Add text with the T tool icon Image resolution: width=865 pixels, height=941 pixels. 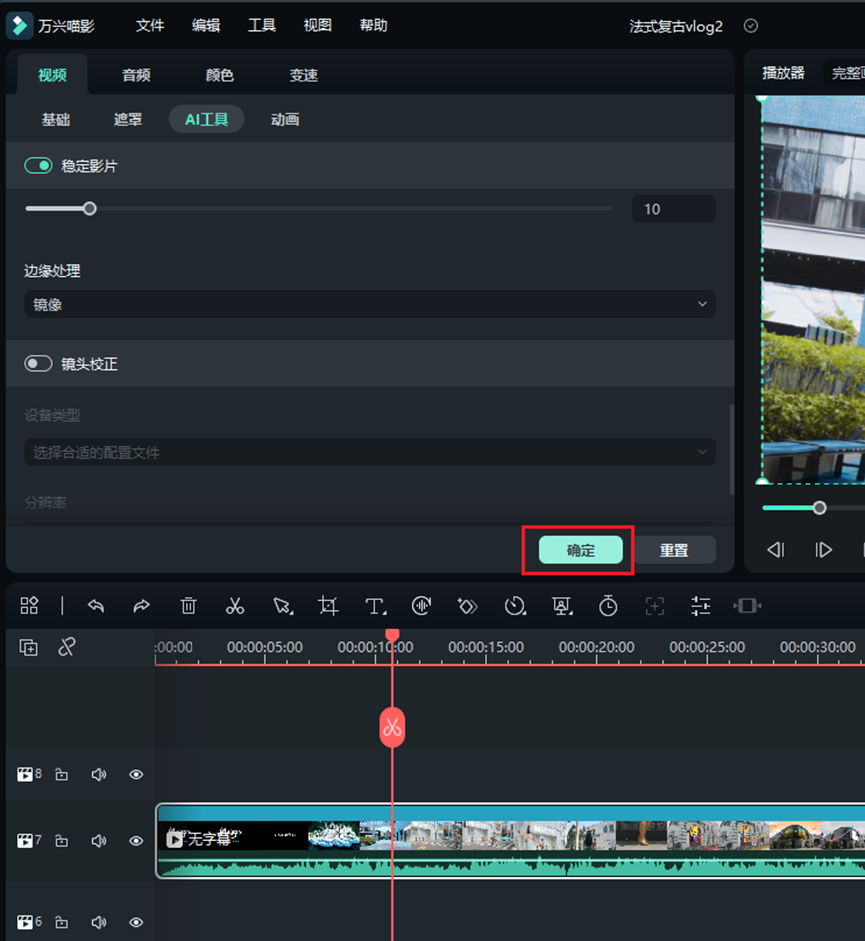pyautogui.click(x=375, y=606)
